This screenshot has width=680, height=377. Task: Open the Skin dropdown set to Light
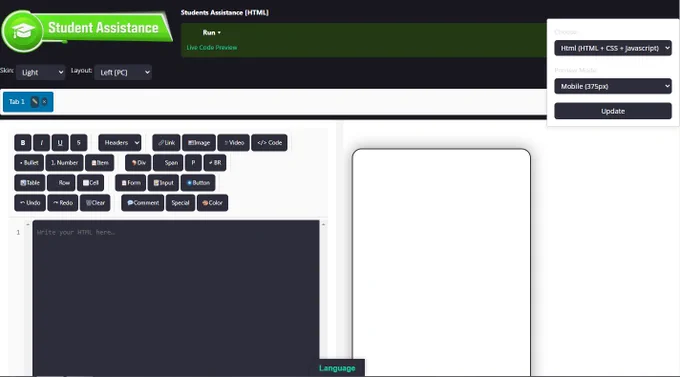40,72
